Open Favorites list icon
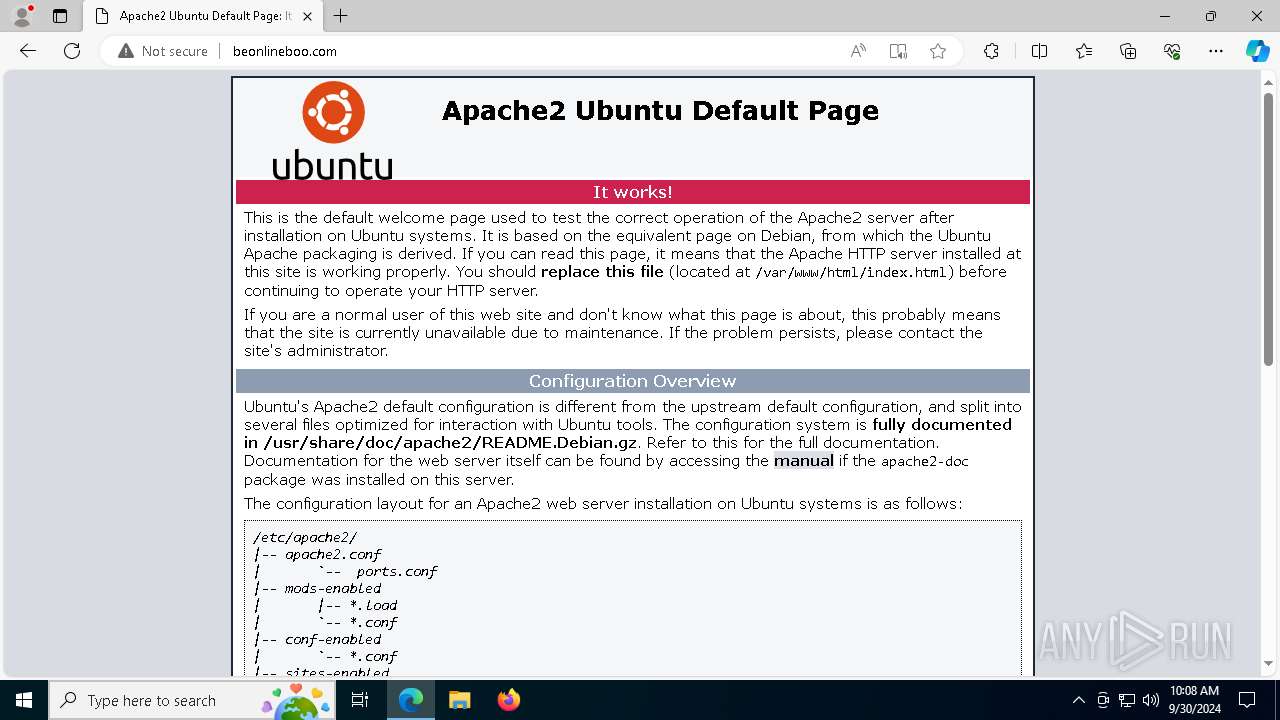The image size is (1280, 720). 1084,51
